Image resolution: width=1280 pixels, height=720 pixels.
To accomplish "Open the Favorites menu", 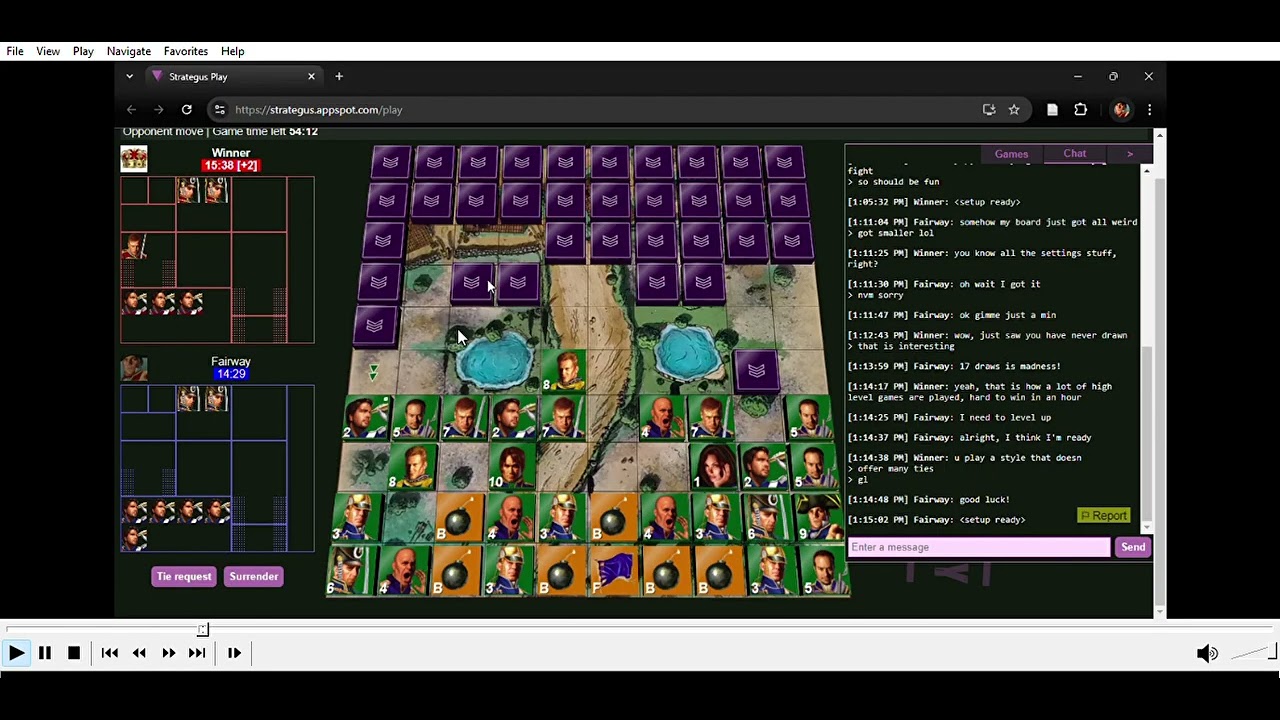I will [186, 51].
